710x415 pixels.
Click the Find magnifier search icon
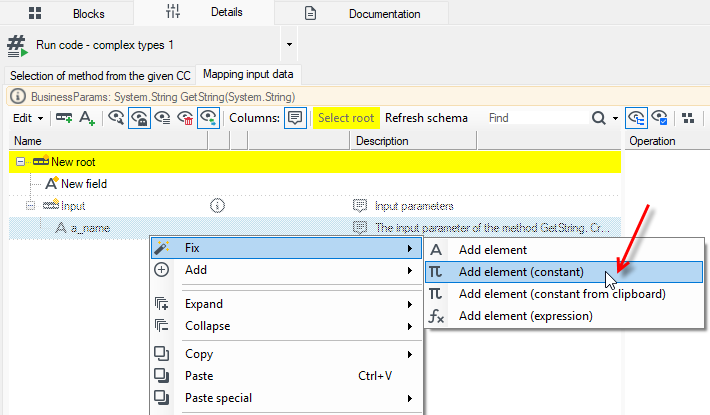599,118
